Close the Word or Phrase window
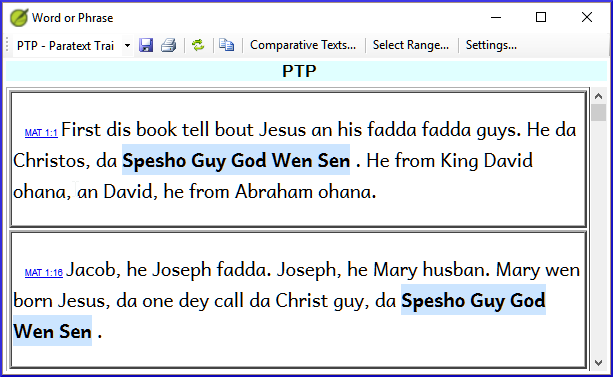The image size is (613, 377). [x=587, y=17]
